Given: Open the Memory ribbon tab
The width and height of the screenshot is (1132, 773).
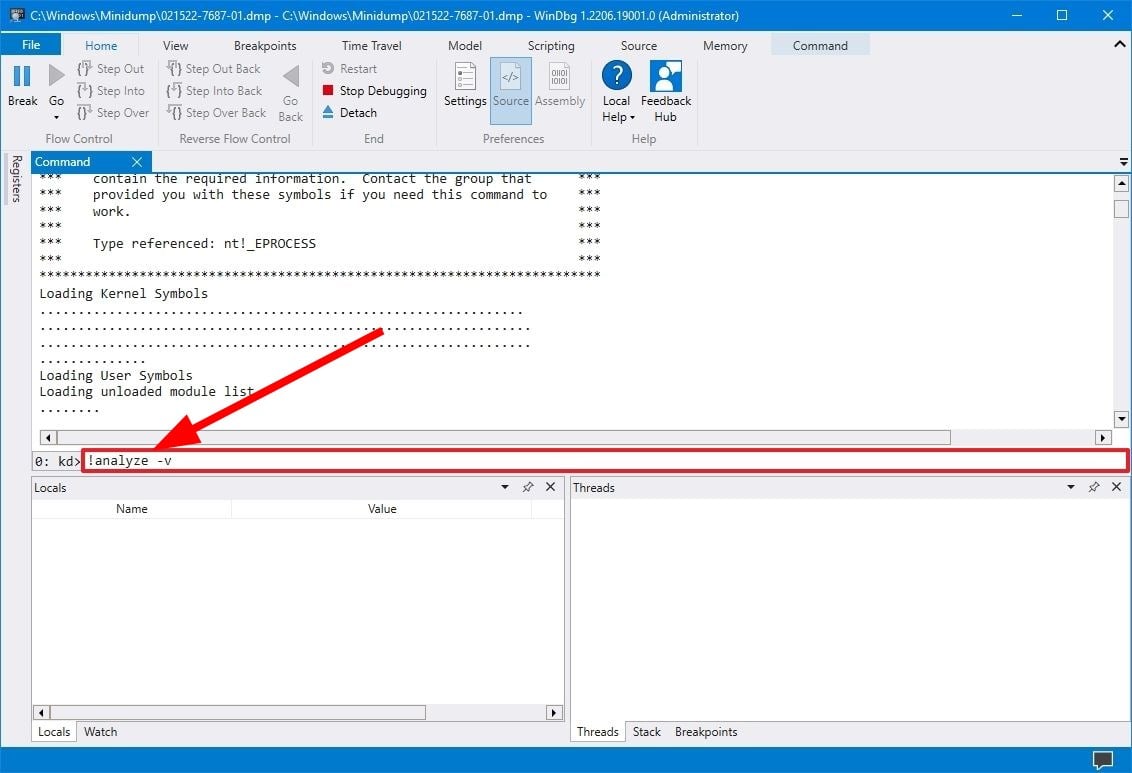Looking at the screenshot, I should (725, 45).
